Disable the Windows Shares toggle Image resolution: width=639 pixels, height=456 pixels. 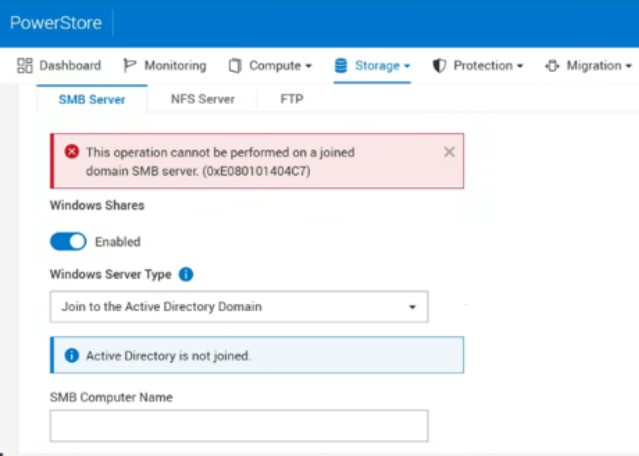coord(68,241)
